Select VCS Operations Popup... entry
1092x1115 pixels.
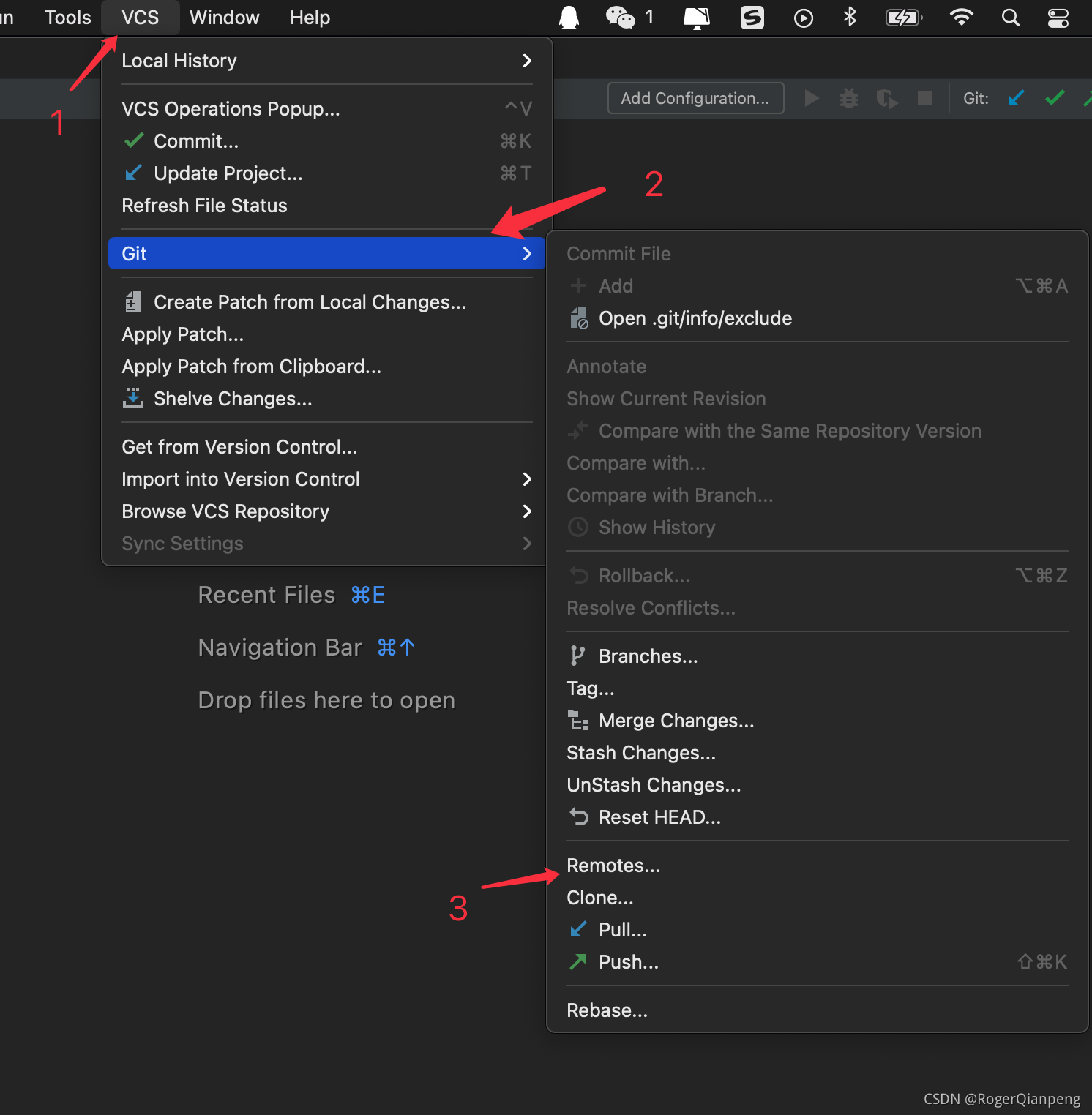tap(326, 109)
